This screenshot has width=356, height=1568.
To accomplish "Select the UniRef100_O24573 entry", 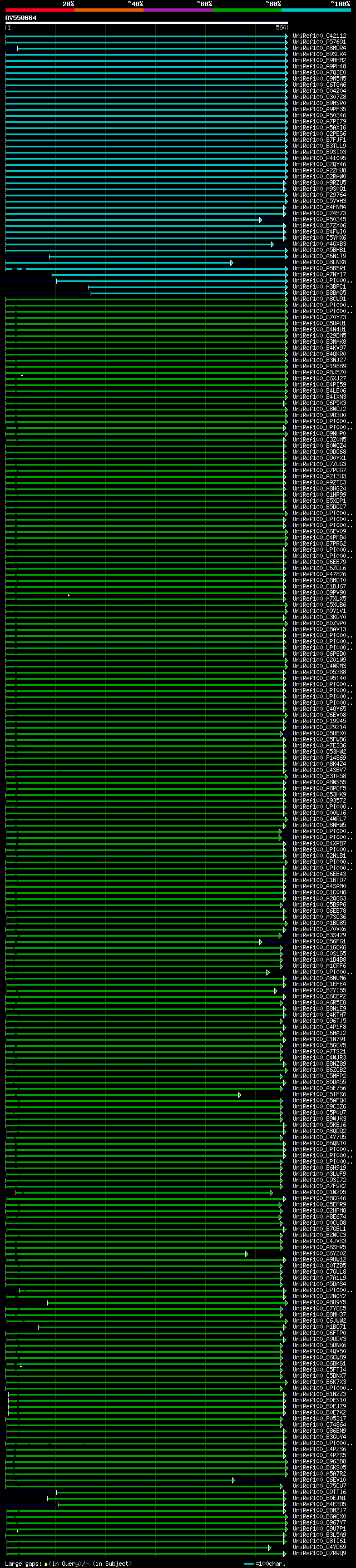I will click(x=319, y=214).
